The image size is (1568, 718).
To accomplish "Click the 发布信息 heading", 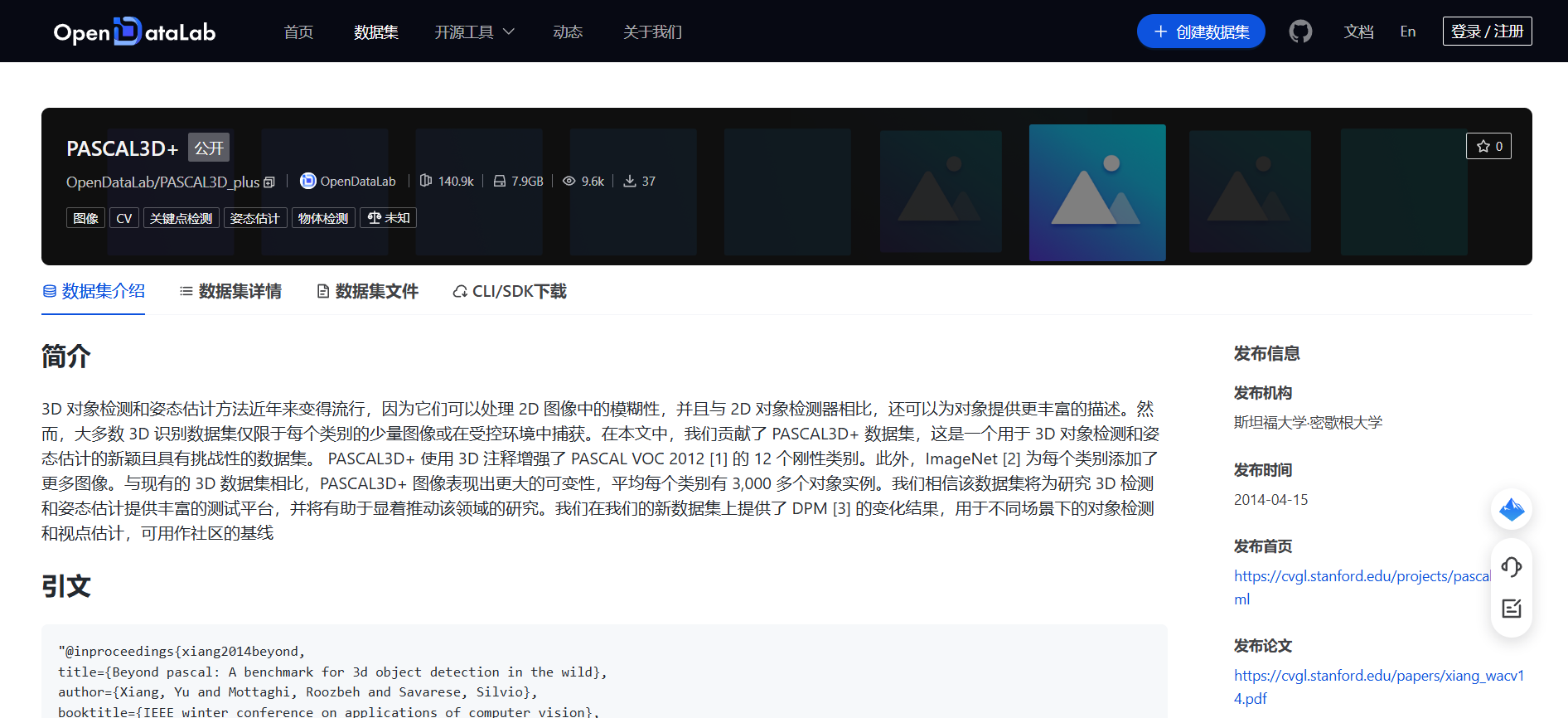I will pos(1266,353).
